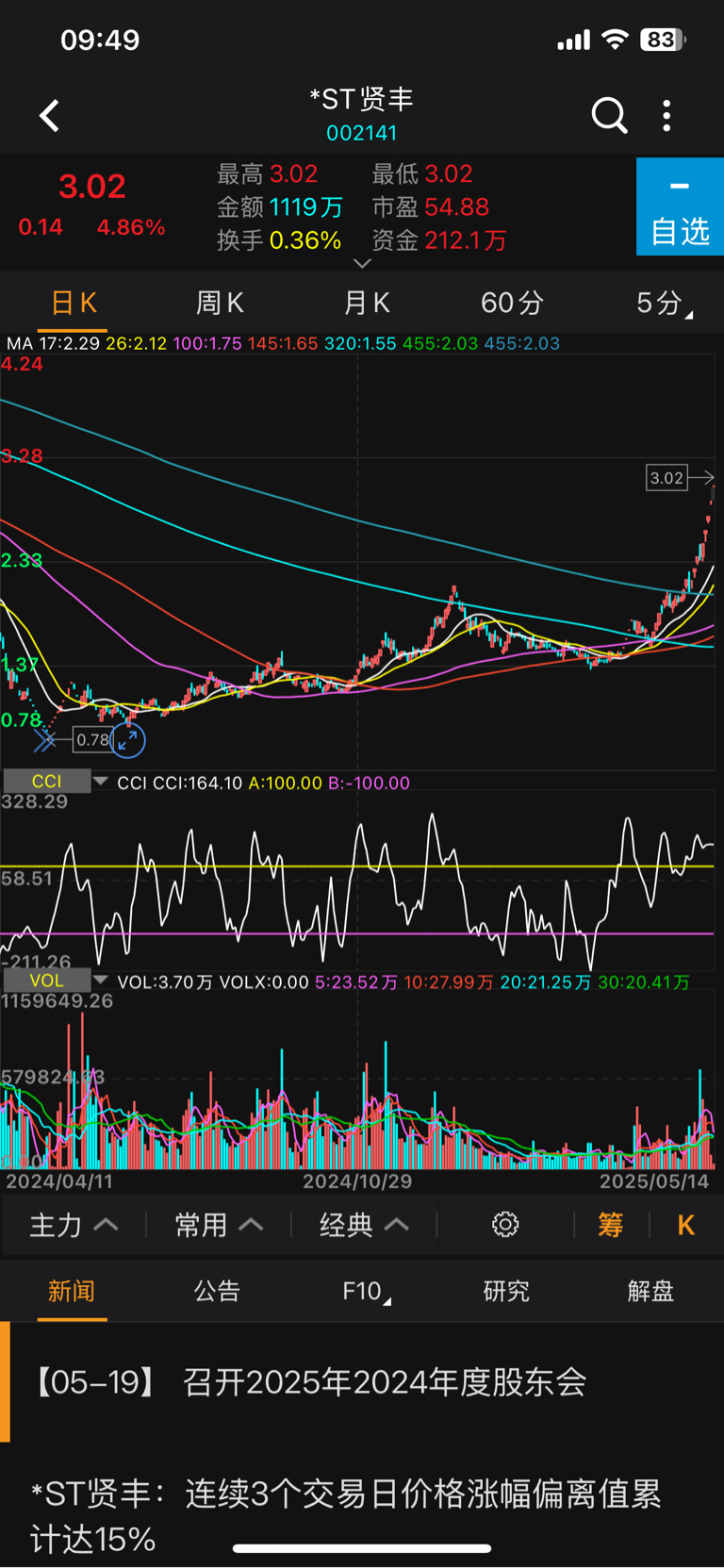724x1568 pixels.
Task: Expand 经典 indicator menu
Action: click(364, 1225)
